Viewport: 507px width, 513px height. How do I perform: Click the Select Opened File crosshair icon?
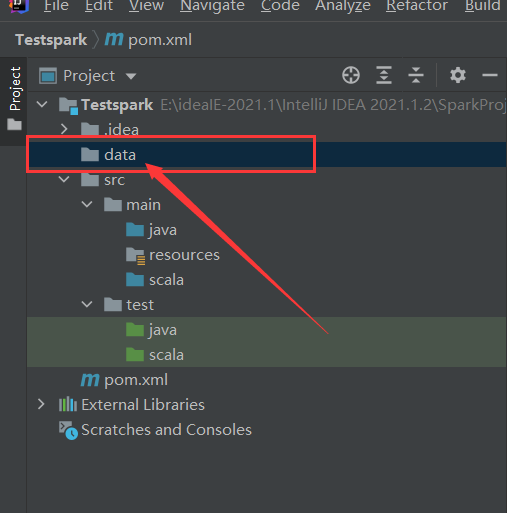351,75
